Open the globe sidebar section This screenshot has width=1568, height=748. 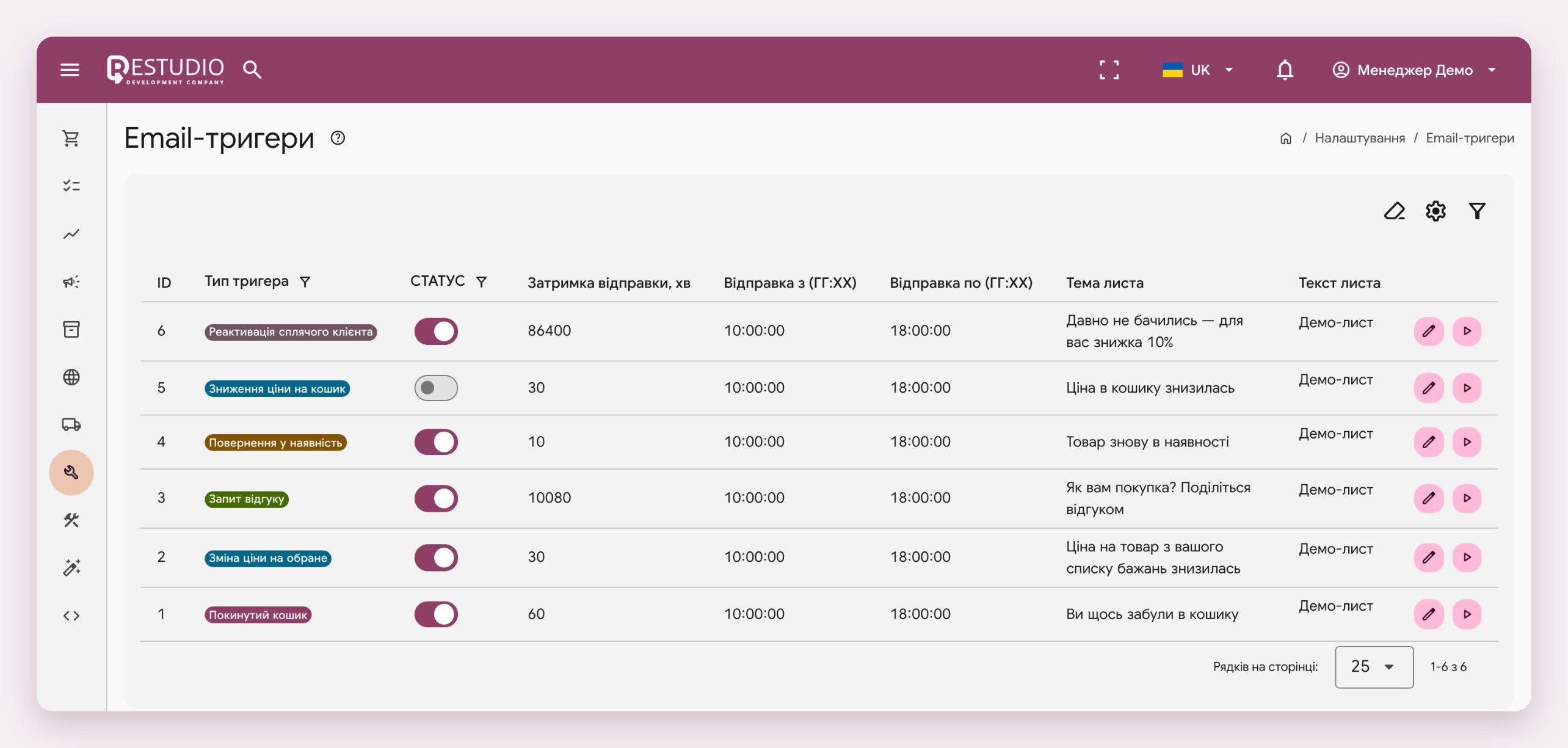click(x=71, y=377)
